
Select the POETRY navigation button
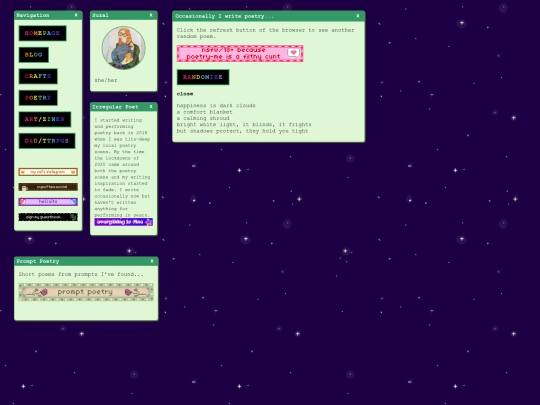click(38, 98)
